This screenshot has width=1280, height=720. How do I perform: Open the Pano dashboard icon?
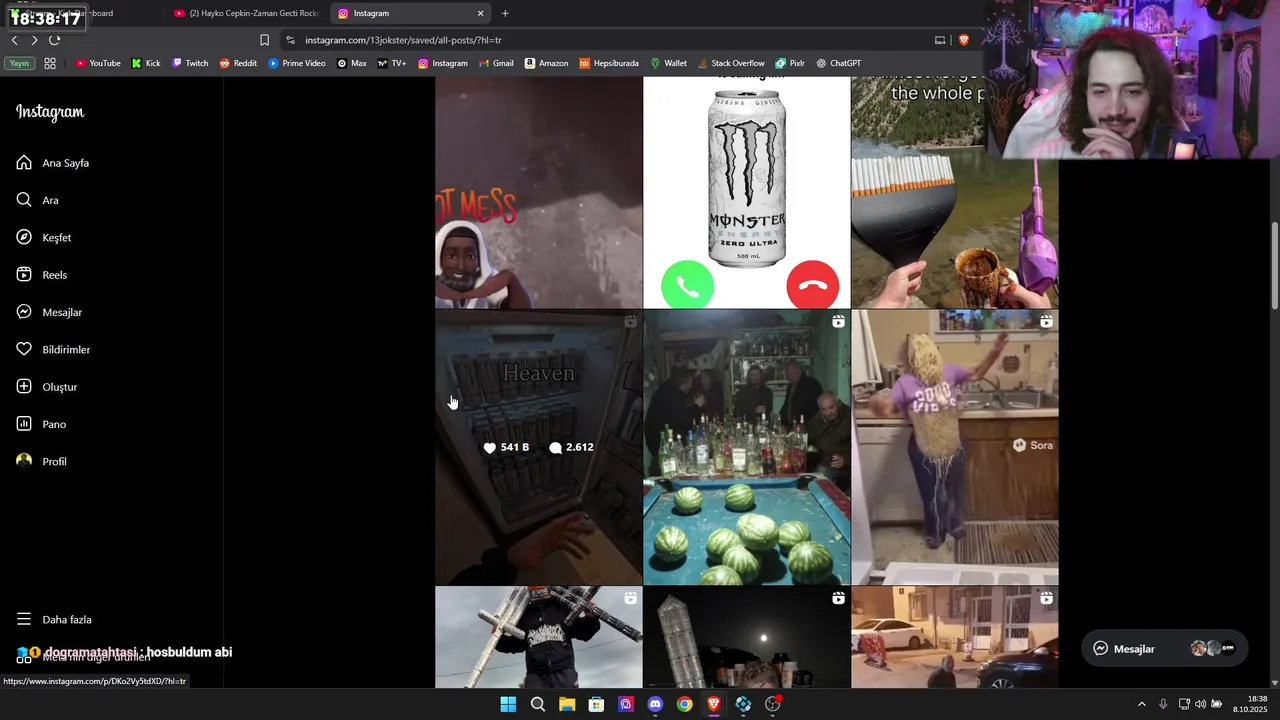24,424
